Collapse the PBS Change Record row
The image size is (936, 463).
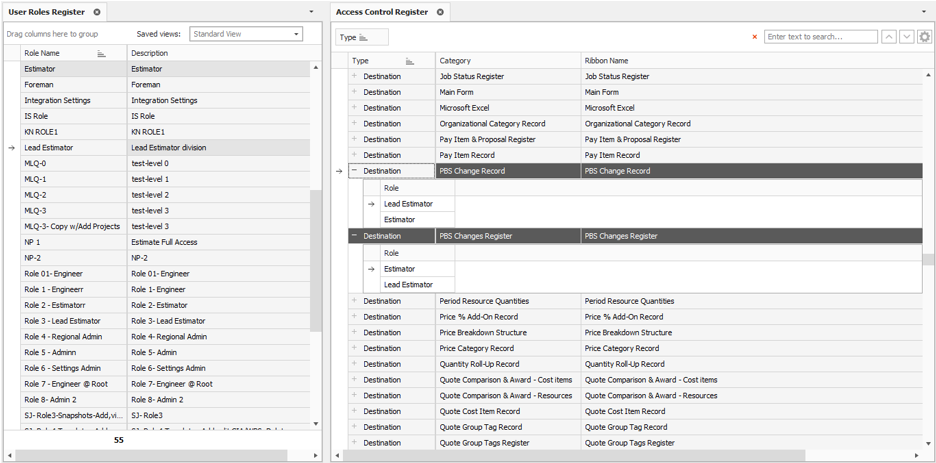354,171
